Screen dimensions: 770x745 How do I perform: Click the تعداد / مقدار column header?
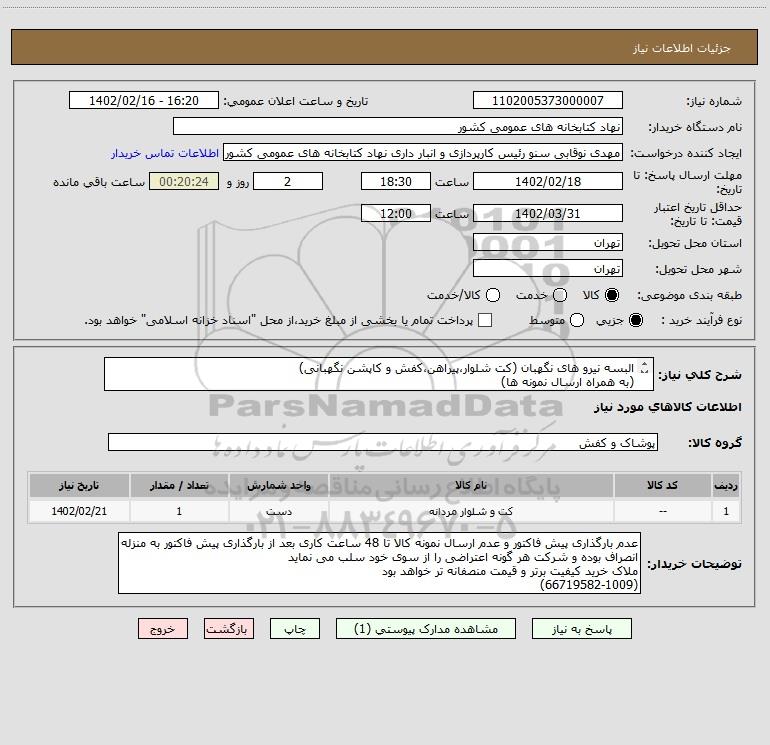[x=179, y=485]
